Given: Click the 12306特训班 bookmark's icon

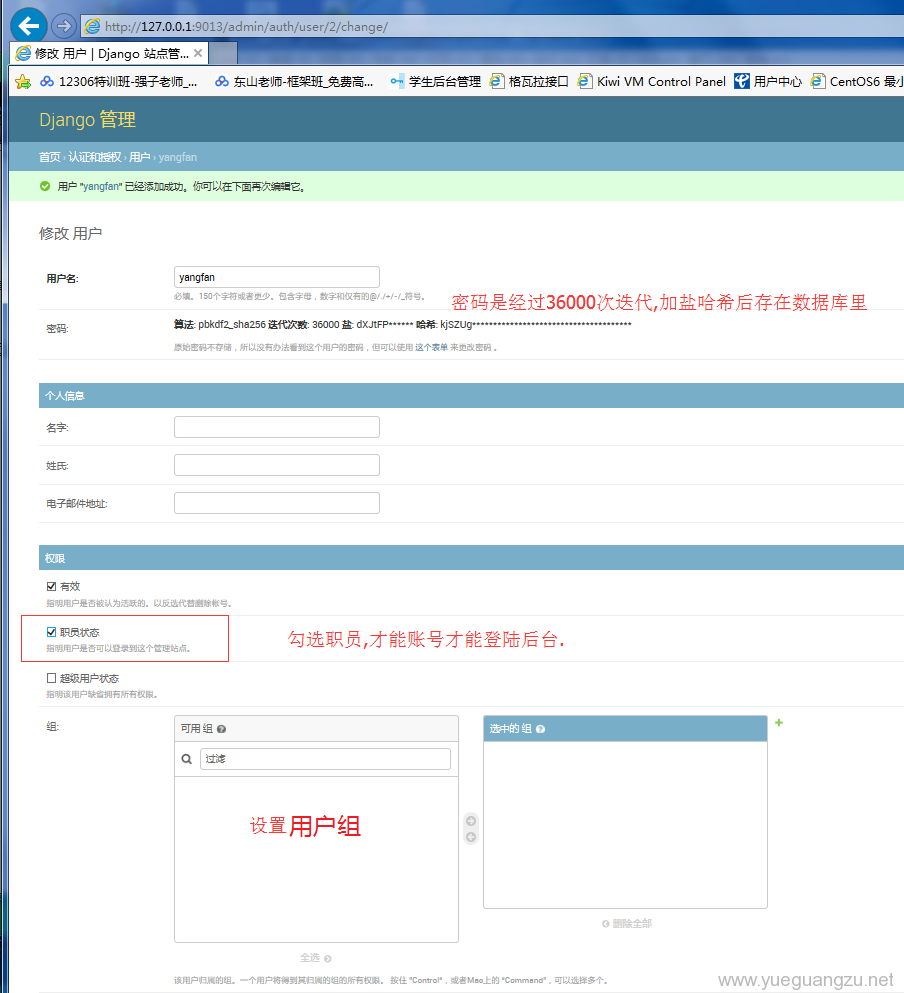Looking at the screenshot, I should pyautogui.click(x=47, y=81).
